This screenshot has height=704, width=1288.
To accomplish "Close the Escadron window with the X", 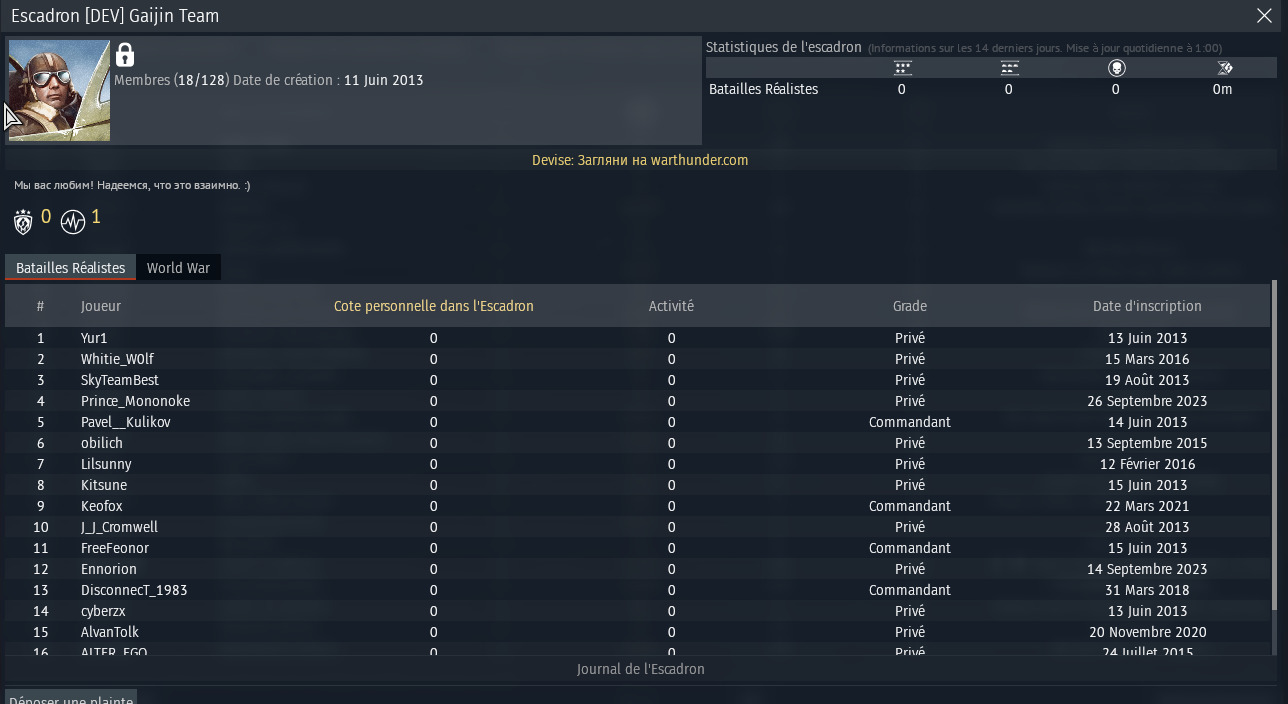I will coord(1264,15).
